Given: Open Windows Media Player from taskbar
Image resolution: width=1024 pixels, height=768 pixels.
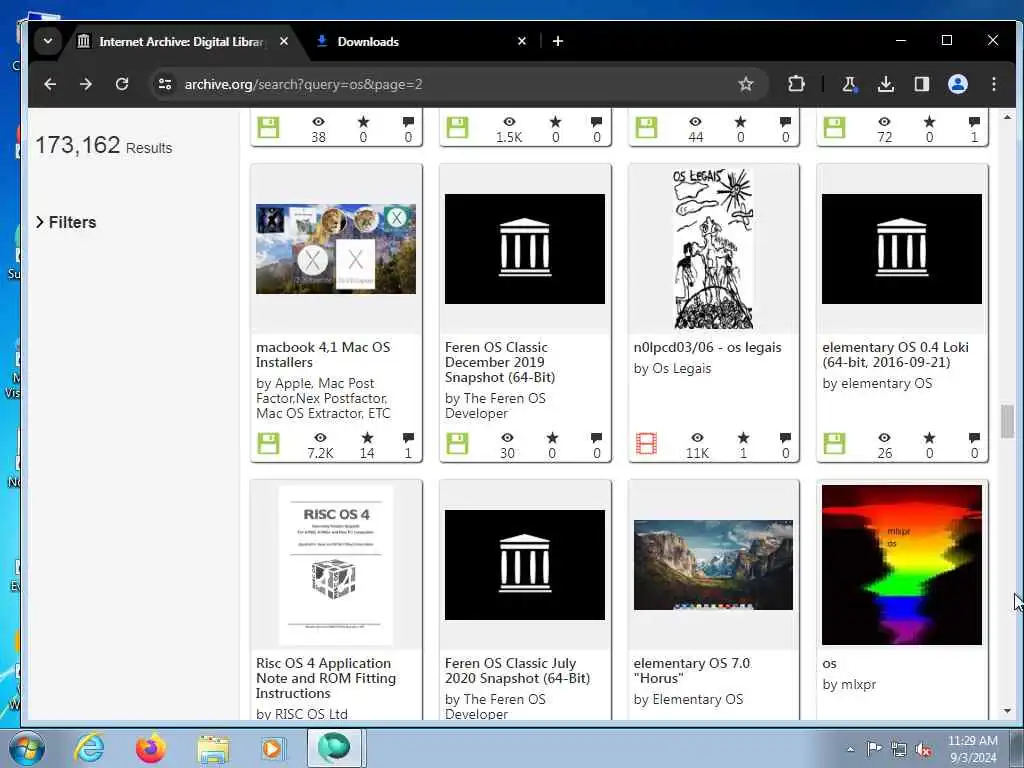Looking at the screenshot, I should 272,748.
